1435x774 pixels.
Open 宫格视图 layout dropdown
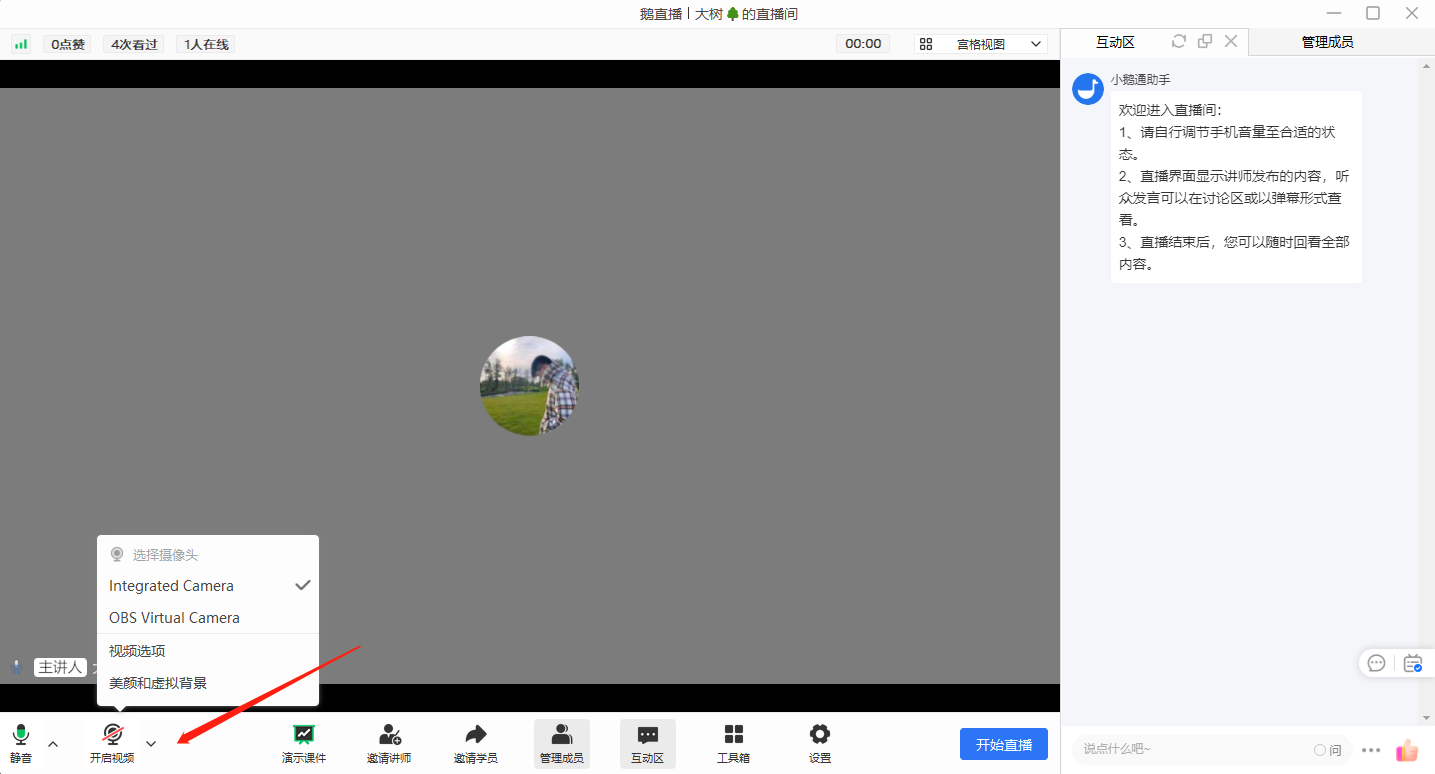980,44
